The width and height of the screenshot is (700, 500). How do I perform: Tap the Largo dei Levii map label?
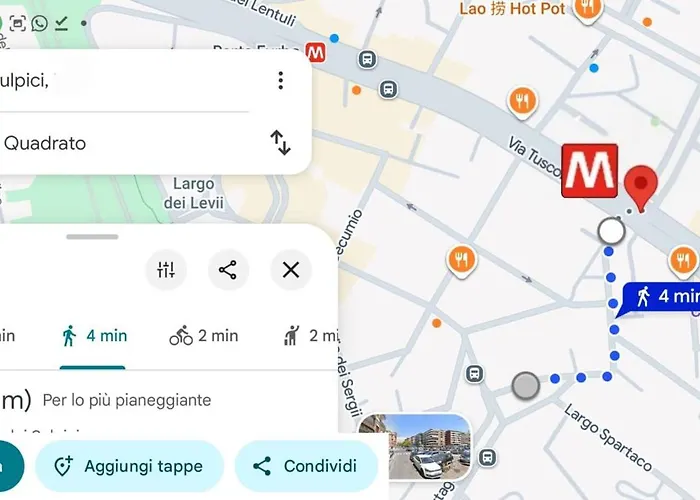pyautogui.click(x=193, y=193)
